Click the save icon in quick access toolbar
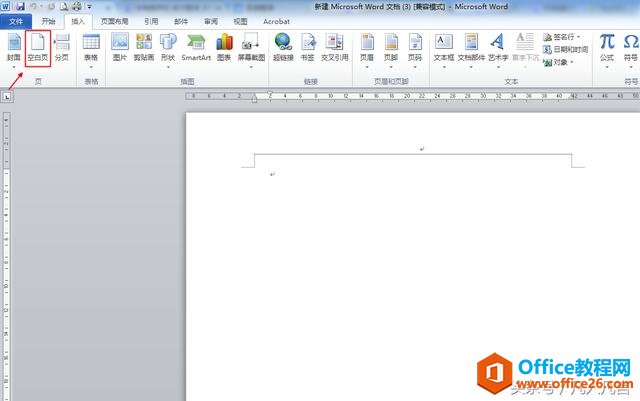 point(21,6)
